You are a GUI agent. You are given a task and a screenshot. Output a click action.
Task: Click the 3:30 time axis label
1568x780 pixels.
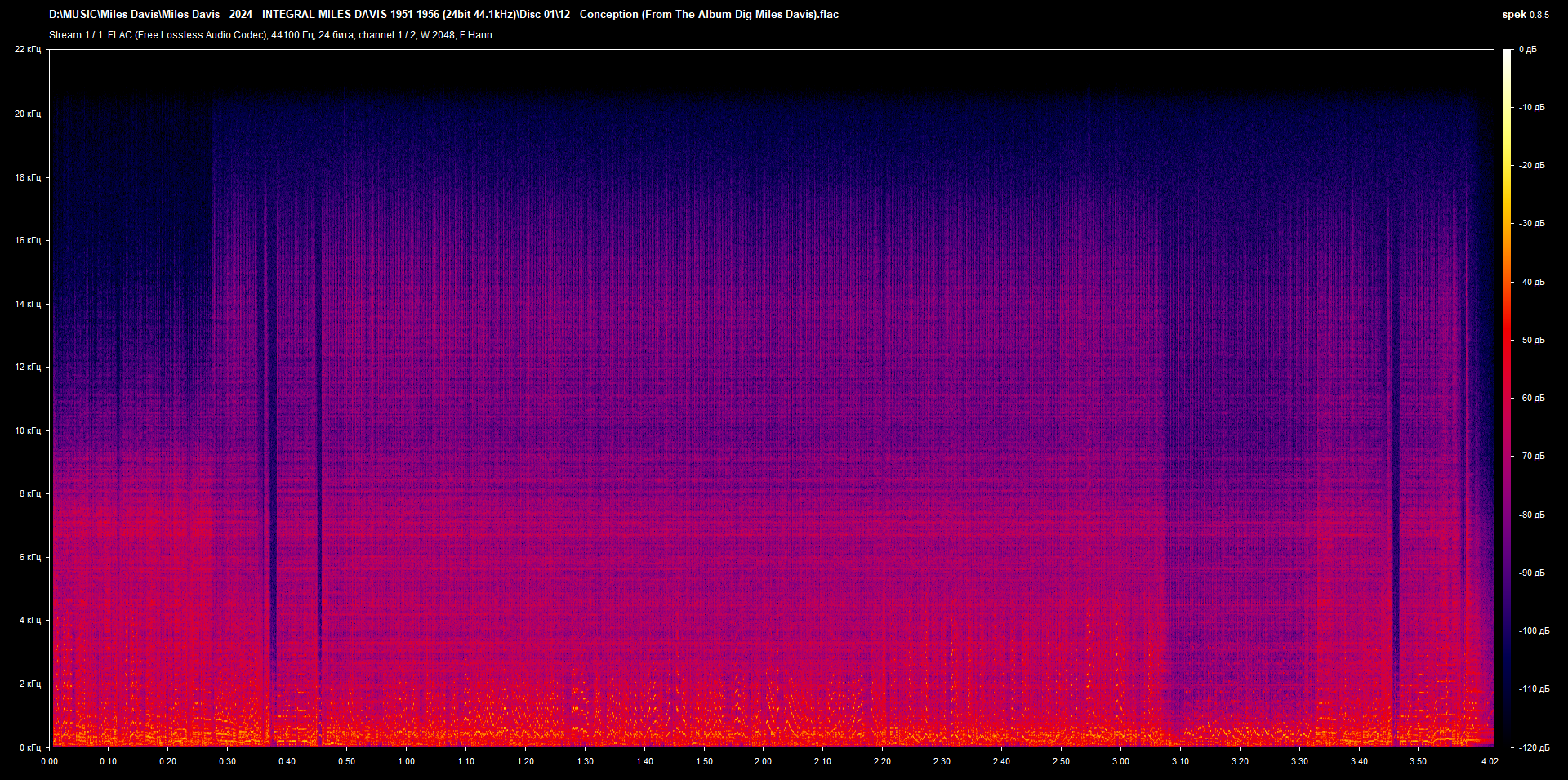(1299, 761)
